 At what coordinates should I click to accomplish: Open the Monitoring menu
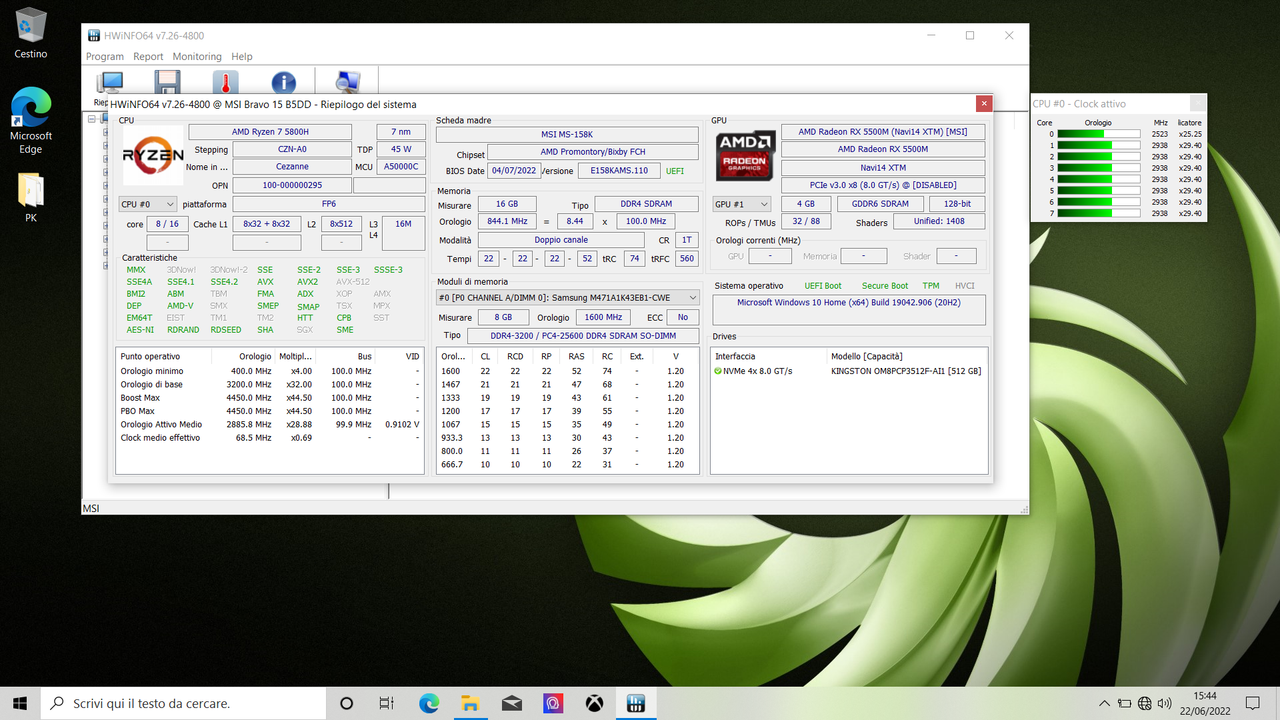pyautogui.click(x=197, y=56)
